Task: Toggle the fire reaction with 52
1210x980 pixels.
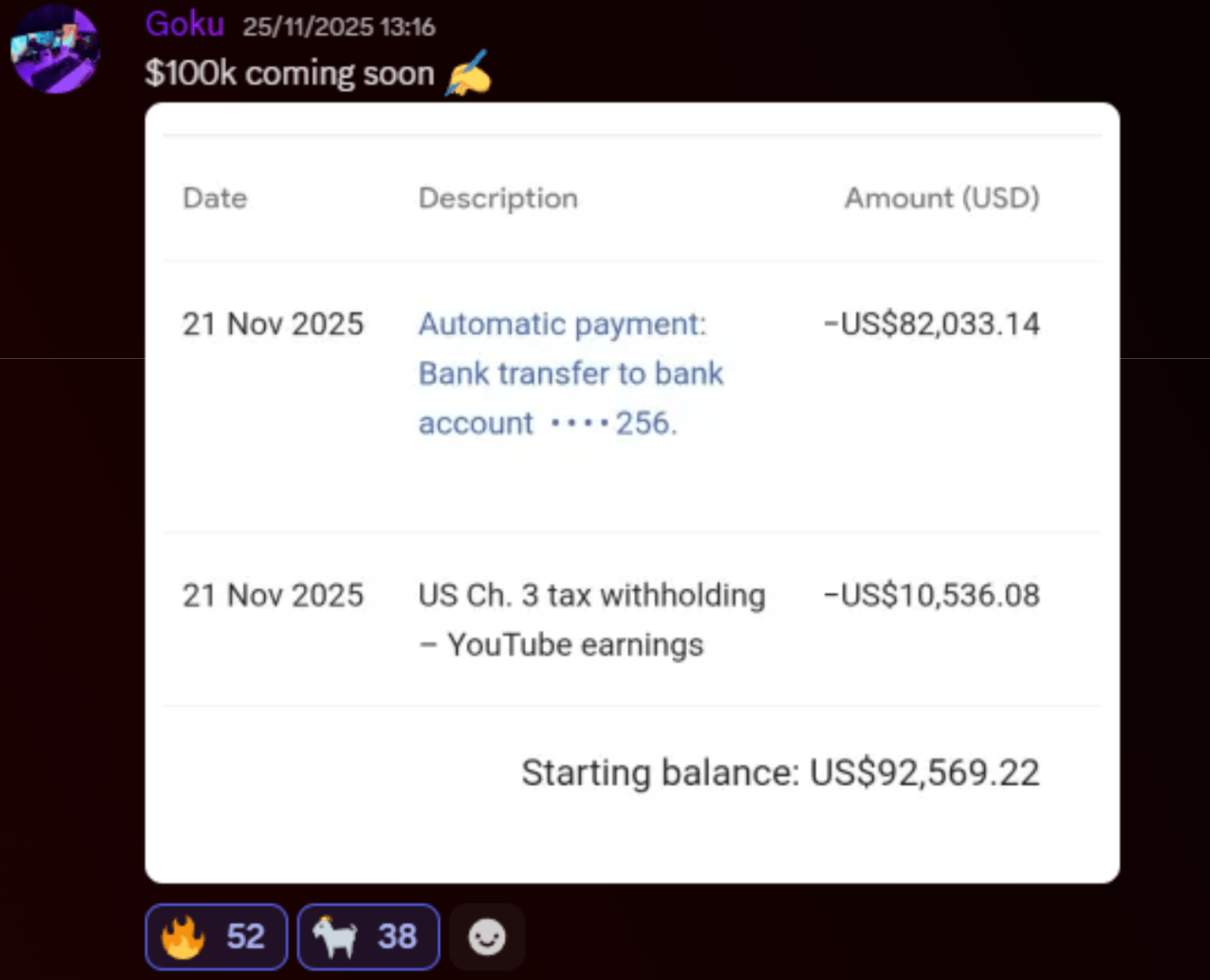Action: [x=217, y=937]
